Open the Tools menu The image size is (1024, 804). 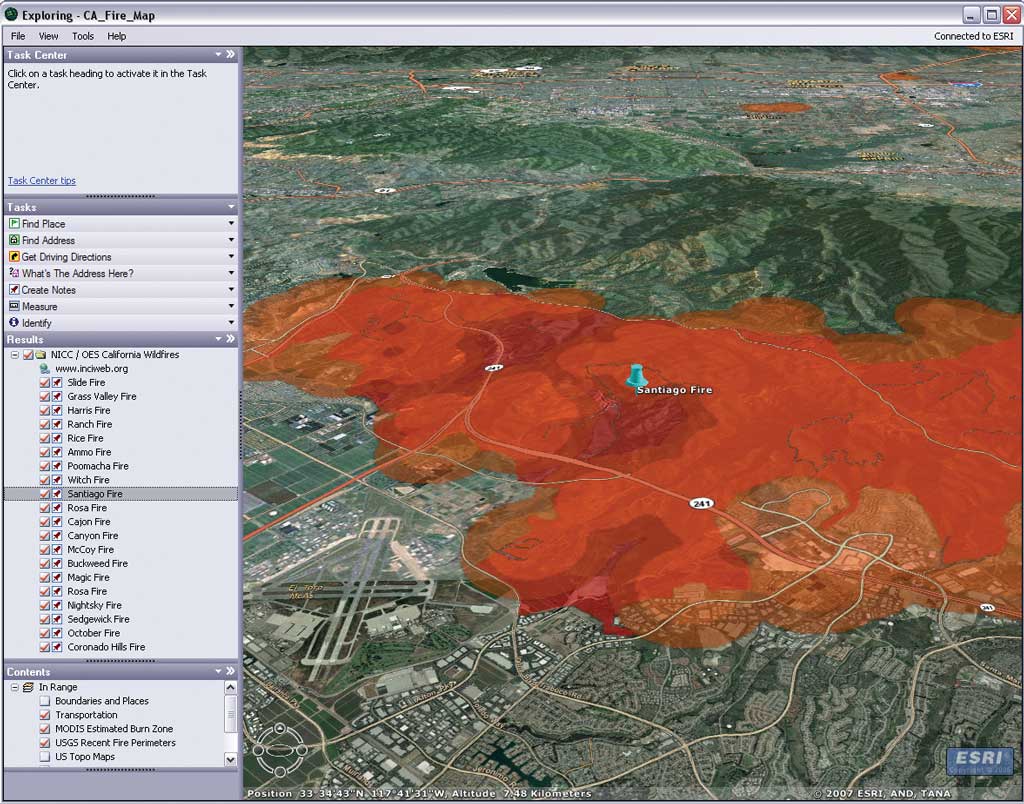83,37
